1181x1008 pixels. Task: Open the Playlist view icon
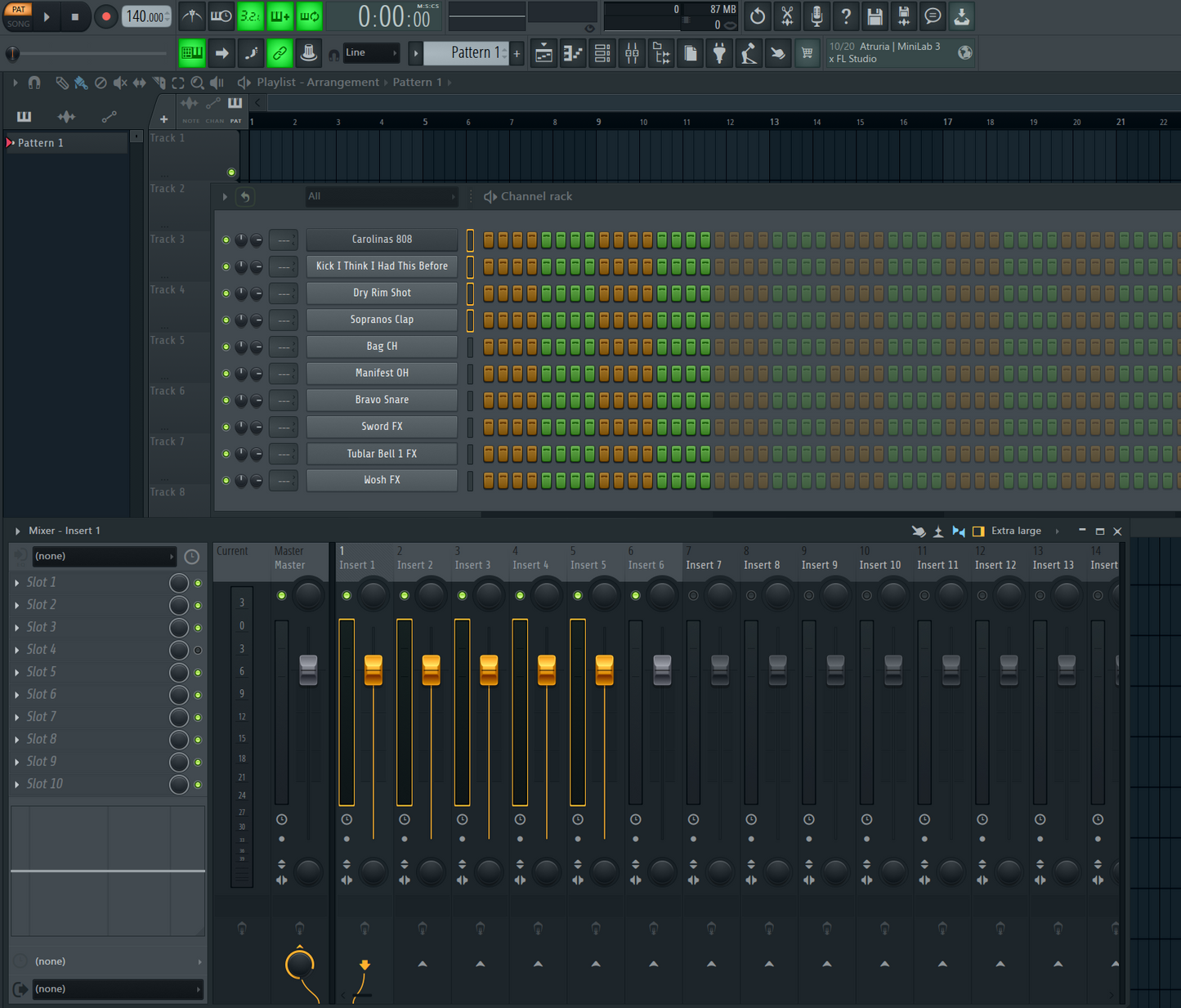[x=544, y=54]
